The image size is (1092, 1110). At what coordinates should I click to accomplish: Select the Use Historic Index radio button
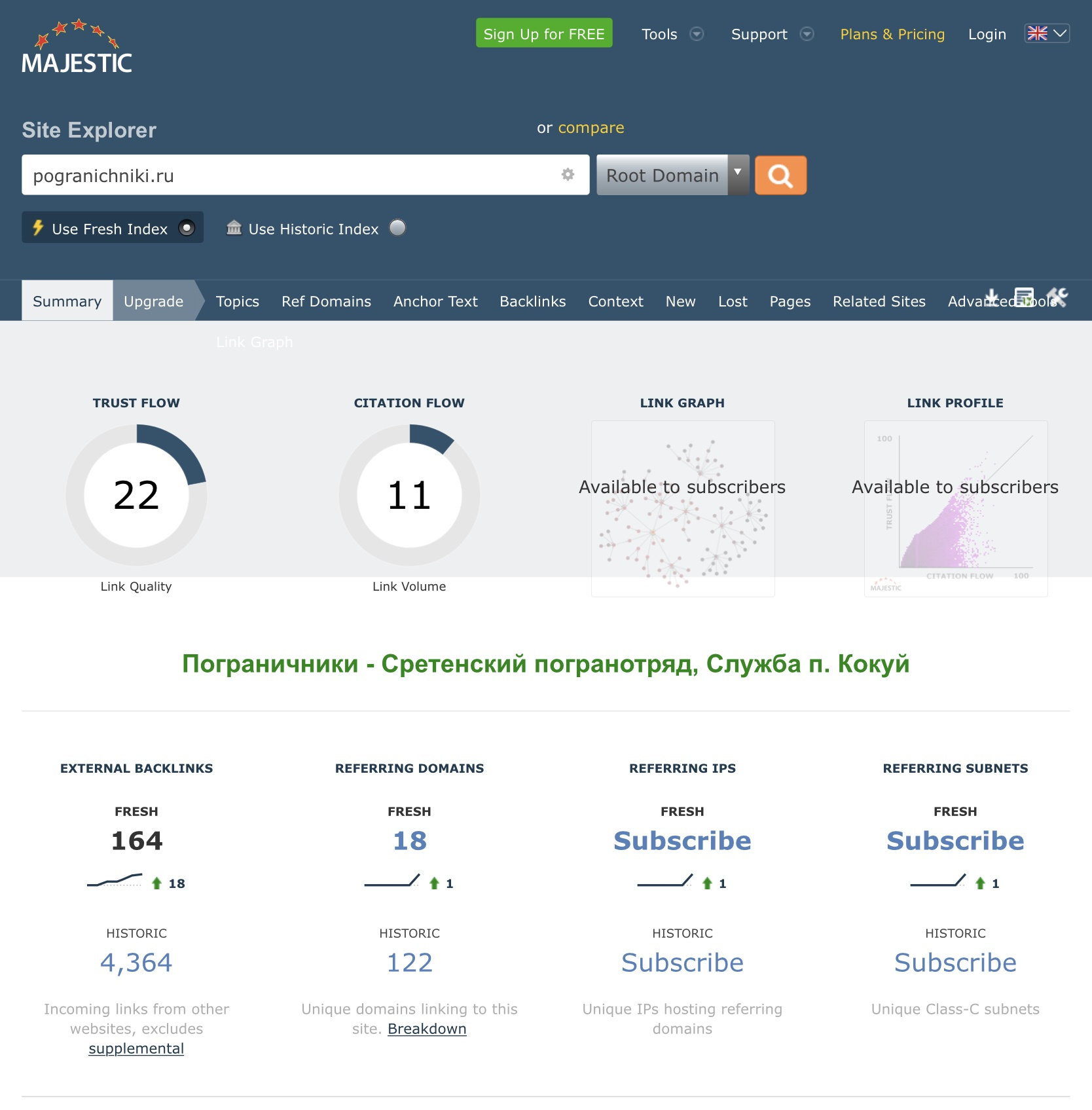pyautogui.click(x=397, y=228)
